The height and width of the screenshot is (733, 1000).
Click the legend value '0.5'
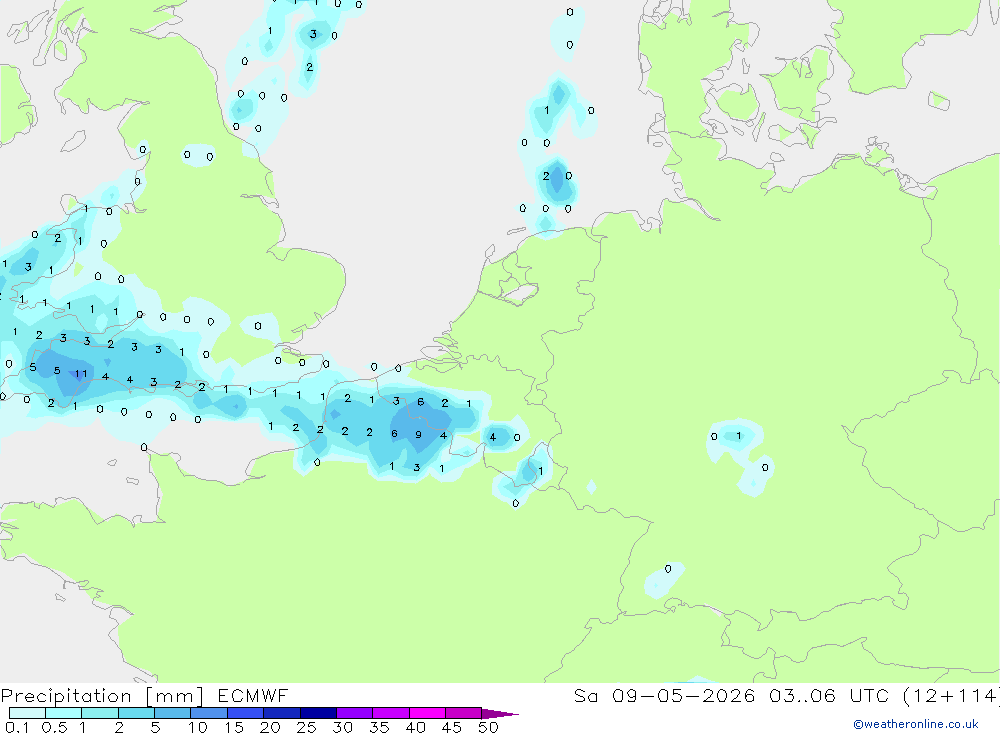coord(54,727)
